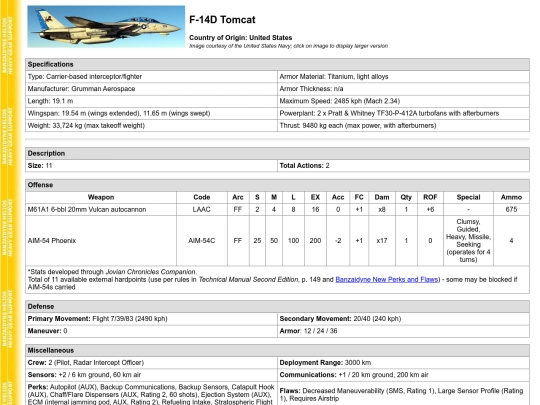Screen dimensions: 540x405
Task: Click the 'Maneuver: 0' cell
Action: click(x=151, y=331)
